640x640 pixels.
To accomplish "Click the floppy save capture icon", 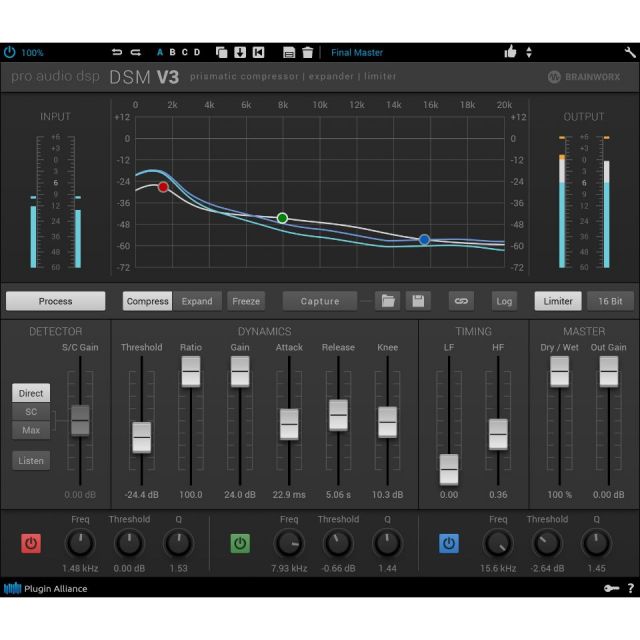I will click(x=418, y=301).
